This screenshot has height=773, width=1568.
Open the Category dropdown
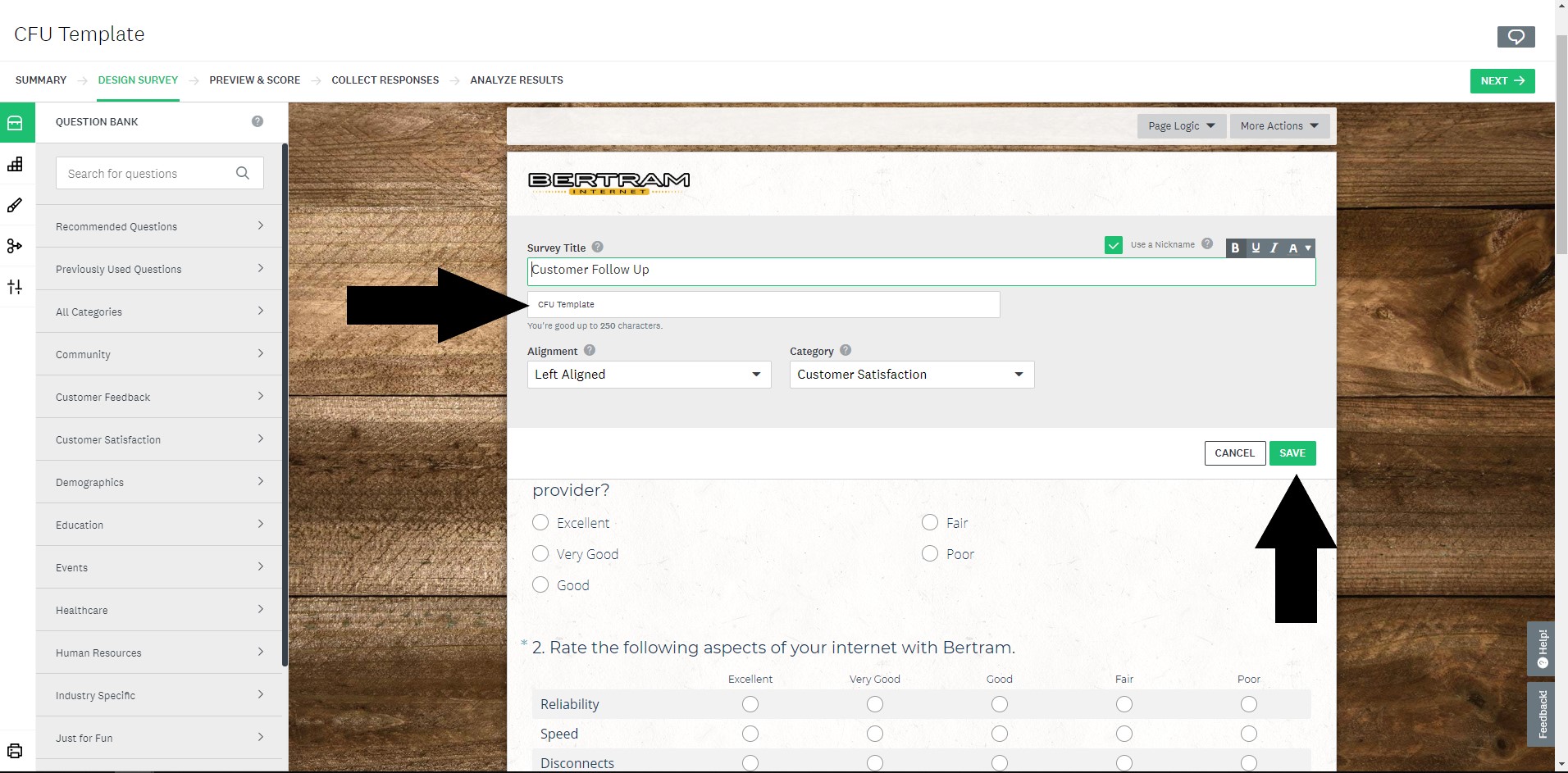point(911,375)
